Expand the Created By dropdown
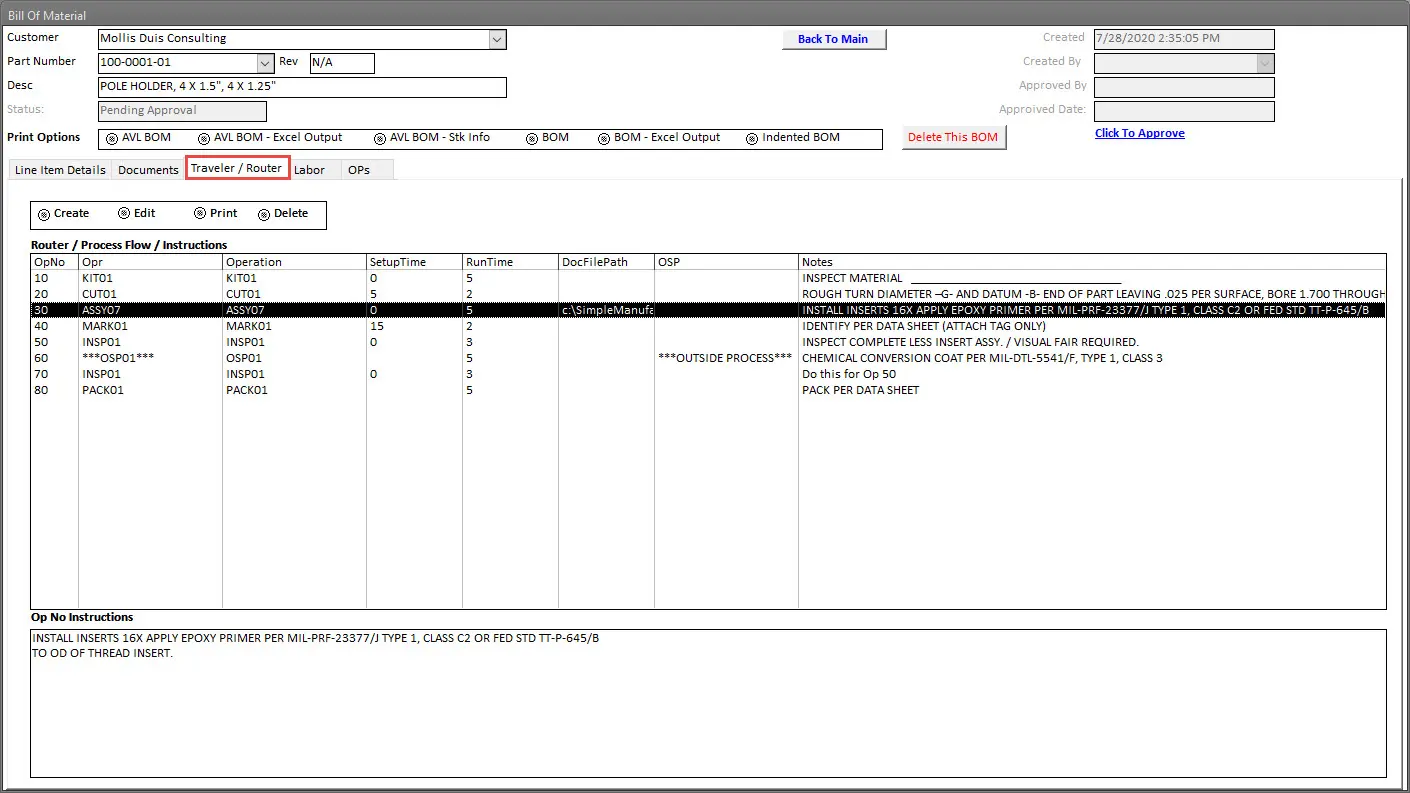The width and height of the screenshot is (1410, 793). coord(1265,63)
